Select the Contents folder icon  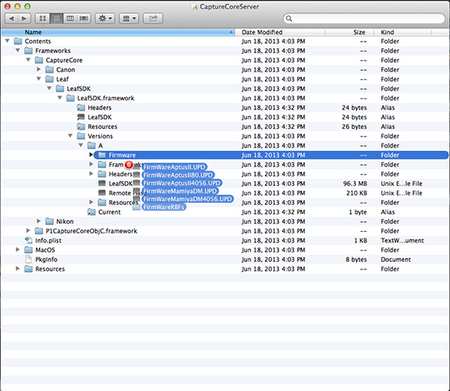click(18, 41)
